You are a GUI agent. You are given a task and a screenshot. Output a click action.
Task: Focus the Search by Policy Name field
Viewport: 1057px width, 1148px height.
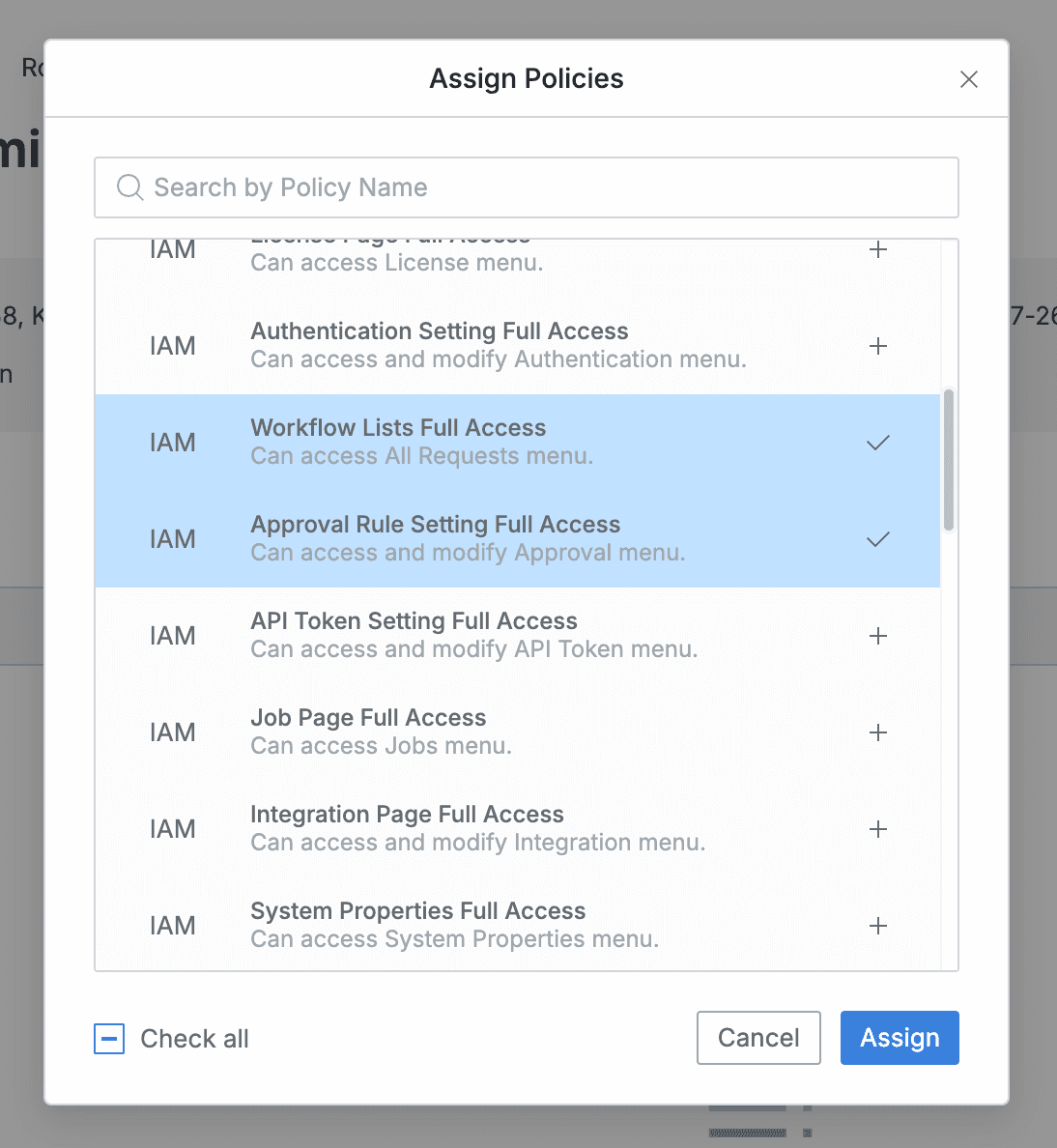pyautogui.click(x=541, y=187)
